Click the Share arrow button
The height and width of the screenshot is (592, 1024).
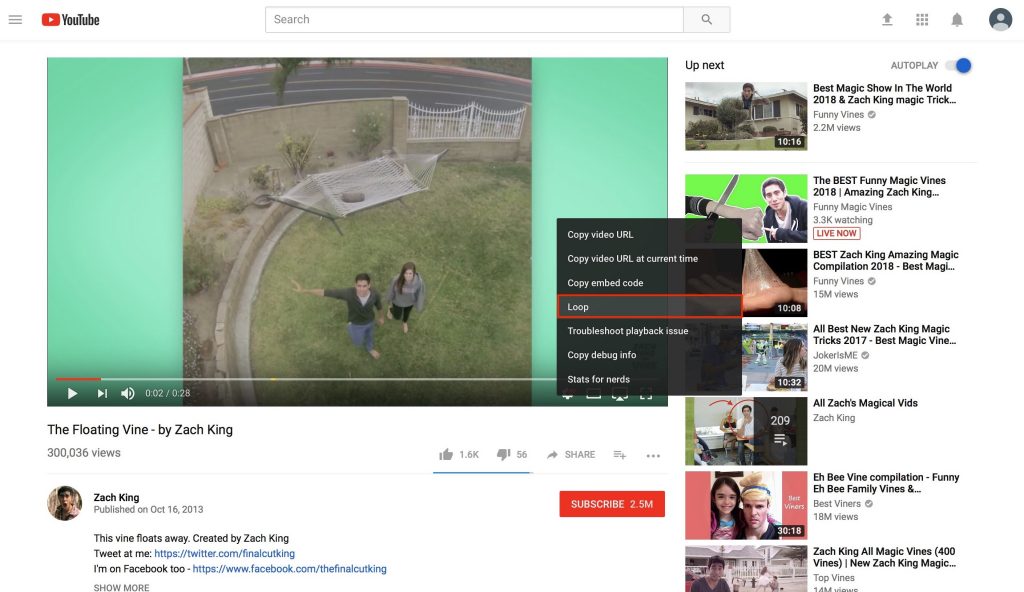click(571, 454)
